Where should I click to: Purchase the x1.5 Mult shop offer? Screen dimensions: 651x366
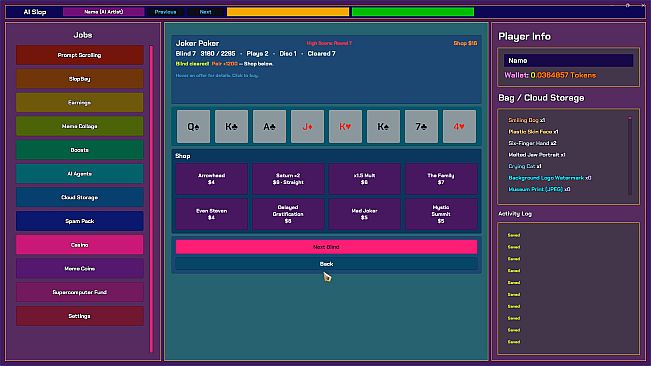pos(364,179)
